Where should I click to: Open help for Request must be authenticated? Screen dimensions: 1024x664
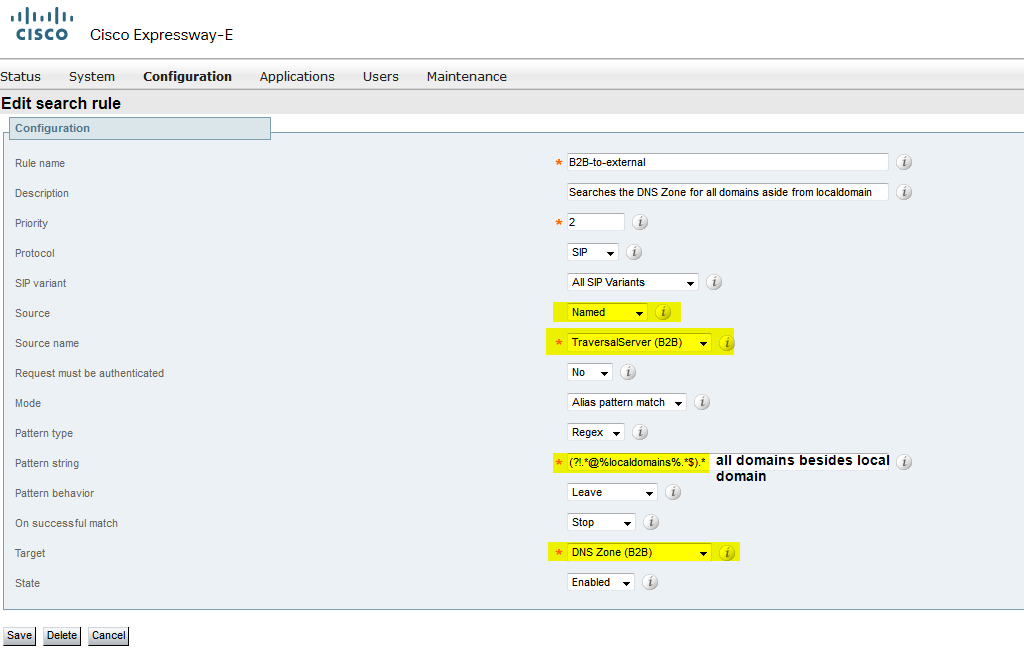click(x=628, y=372)
